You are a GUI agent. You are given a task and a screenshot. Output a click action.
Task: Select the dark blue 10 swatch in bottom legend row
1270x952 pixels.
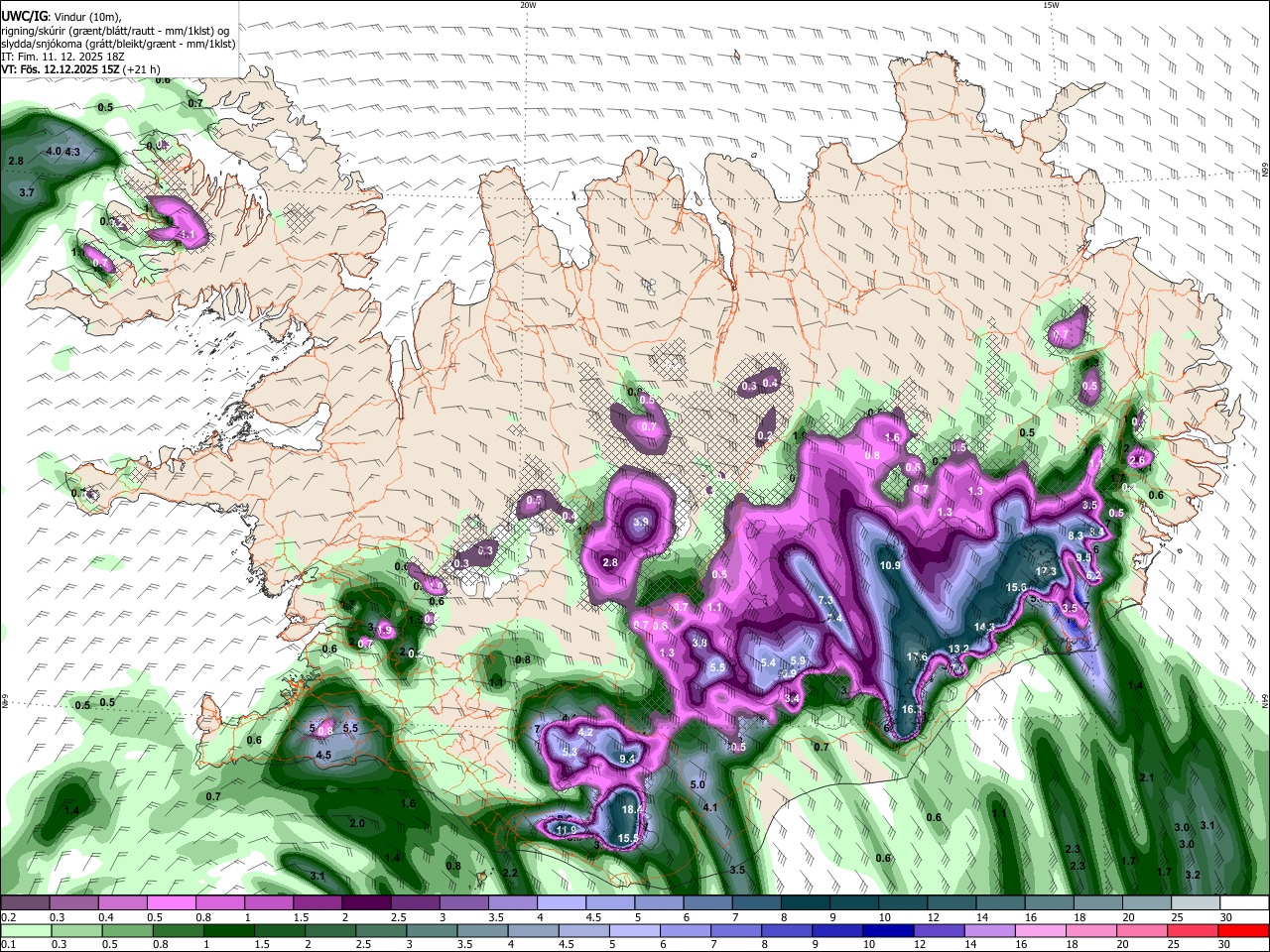coord(887,930)
